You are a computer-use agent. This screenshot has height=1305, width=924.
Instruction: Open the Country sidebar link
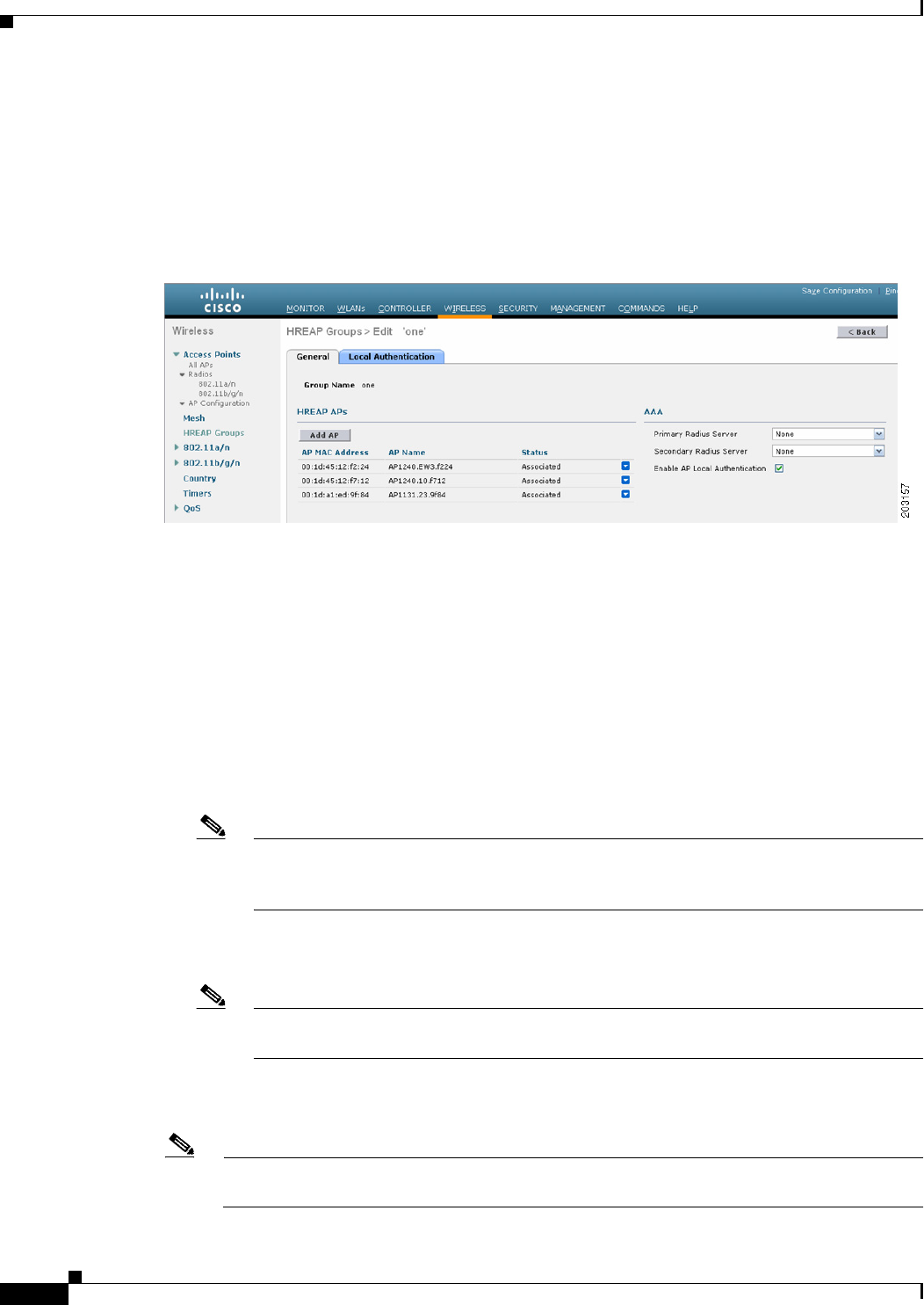[199, 479]
